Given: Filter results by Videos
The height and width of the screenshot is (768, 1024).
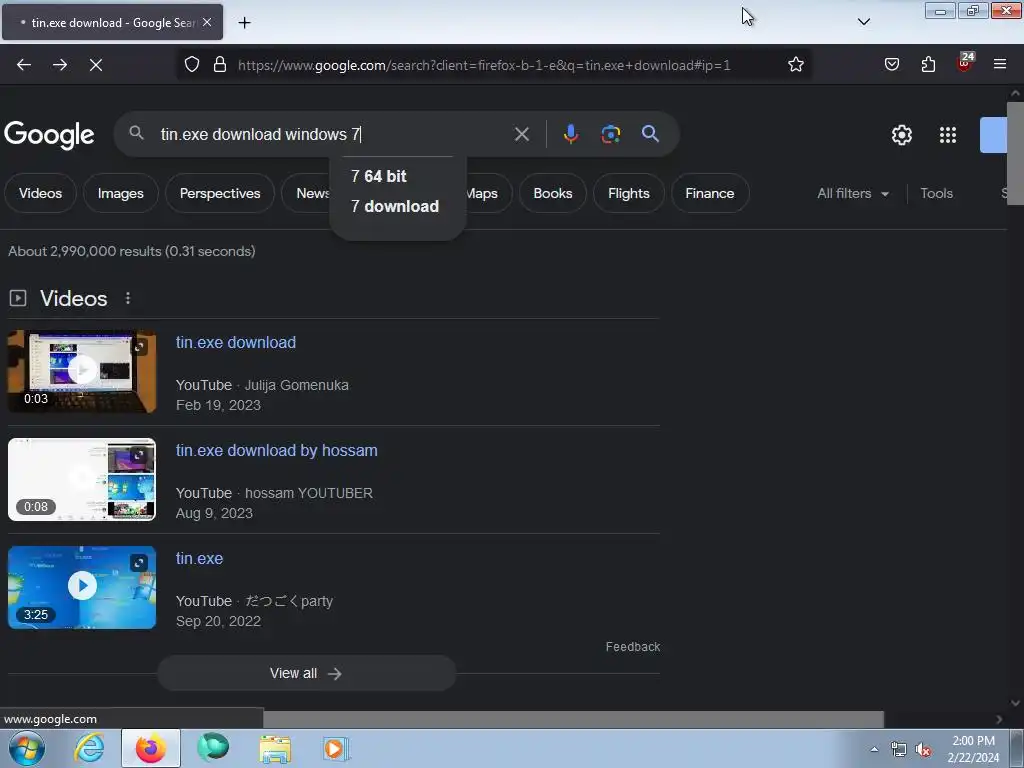Looking at the screenshot, I should [40, 193].
